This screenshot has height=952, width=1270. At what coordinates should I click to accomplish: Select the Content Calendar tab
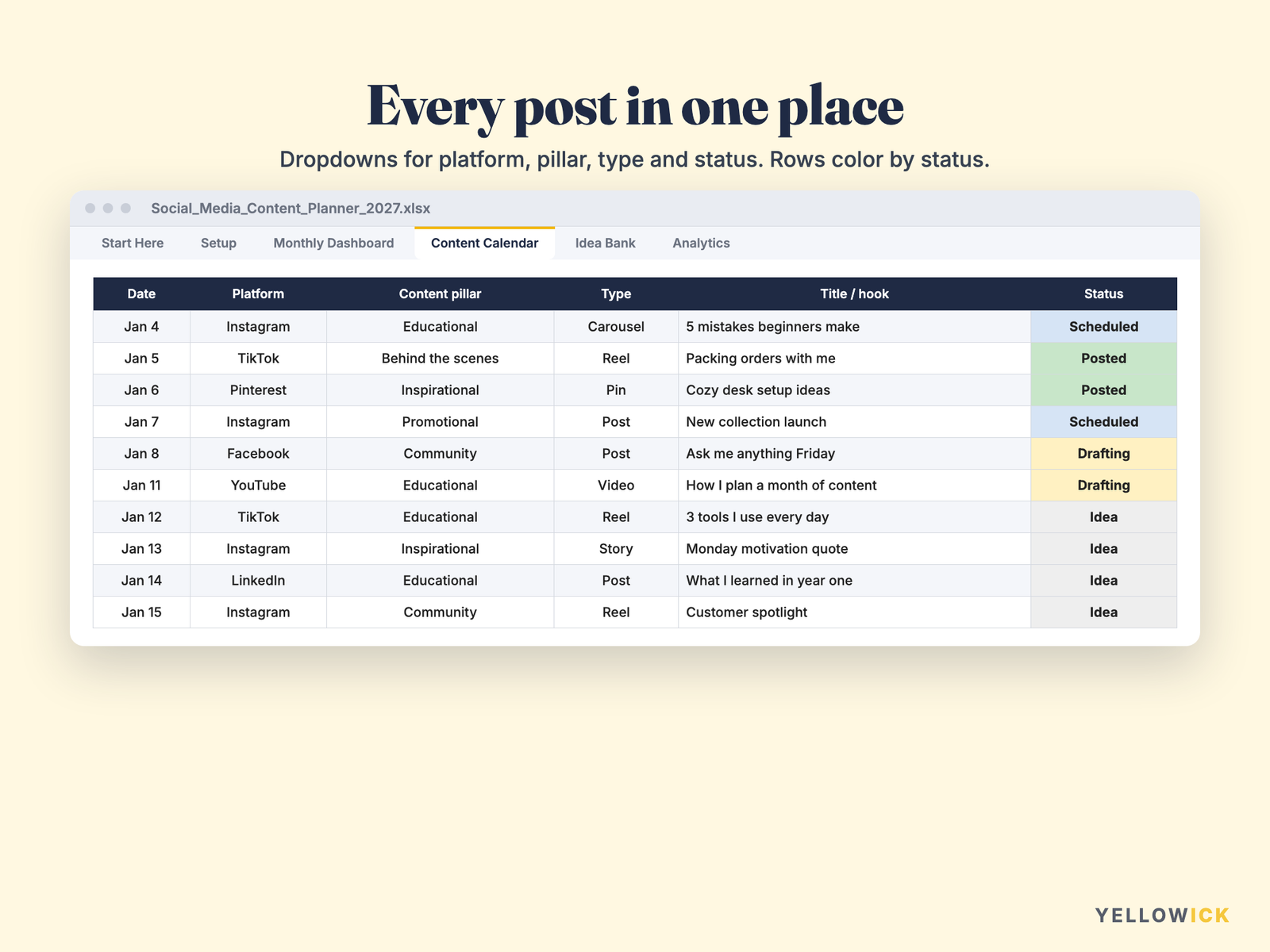pos(484,243)
